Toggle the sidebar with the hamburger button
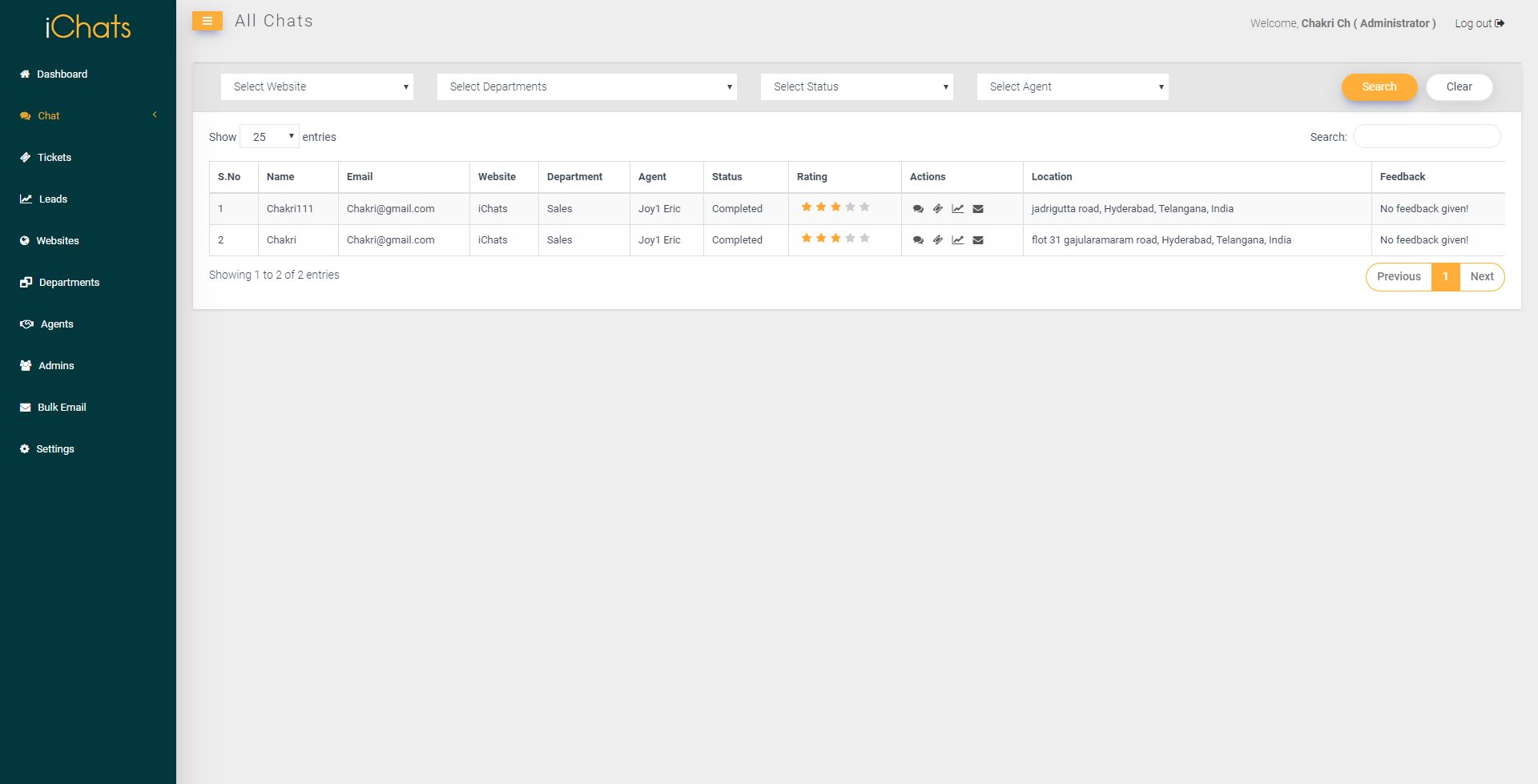This screenshot has width=1538, height=784. coord(207,22)
